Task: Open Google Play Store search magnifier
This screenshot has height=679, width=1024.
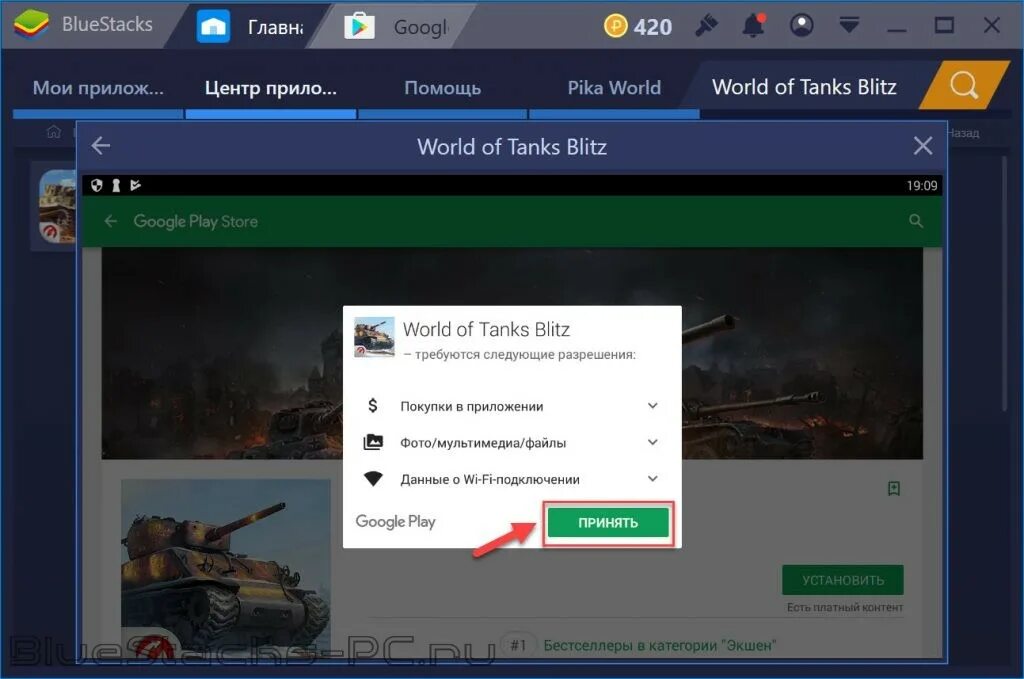Action: (x=916, y=221)
